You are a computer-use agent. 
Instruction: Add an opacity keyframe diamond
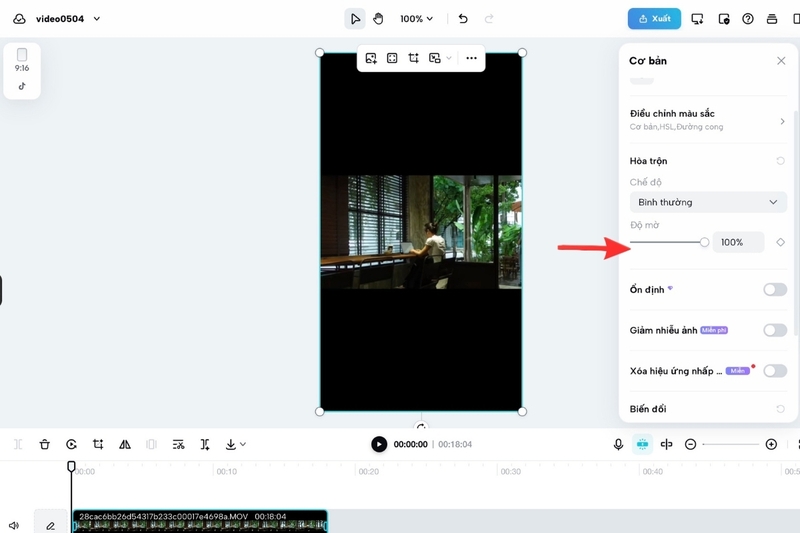(781, 242)
